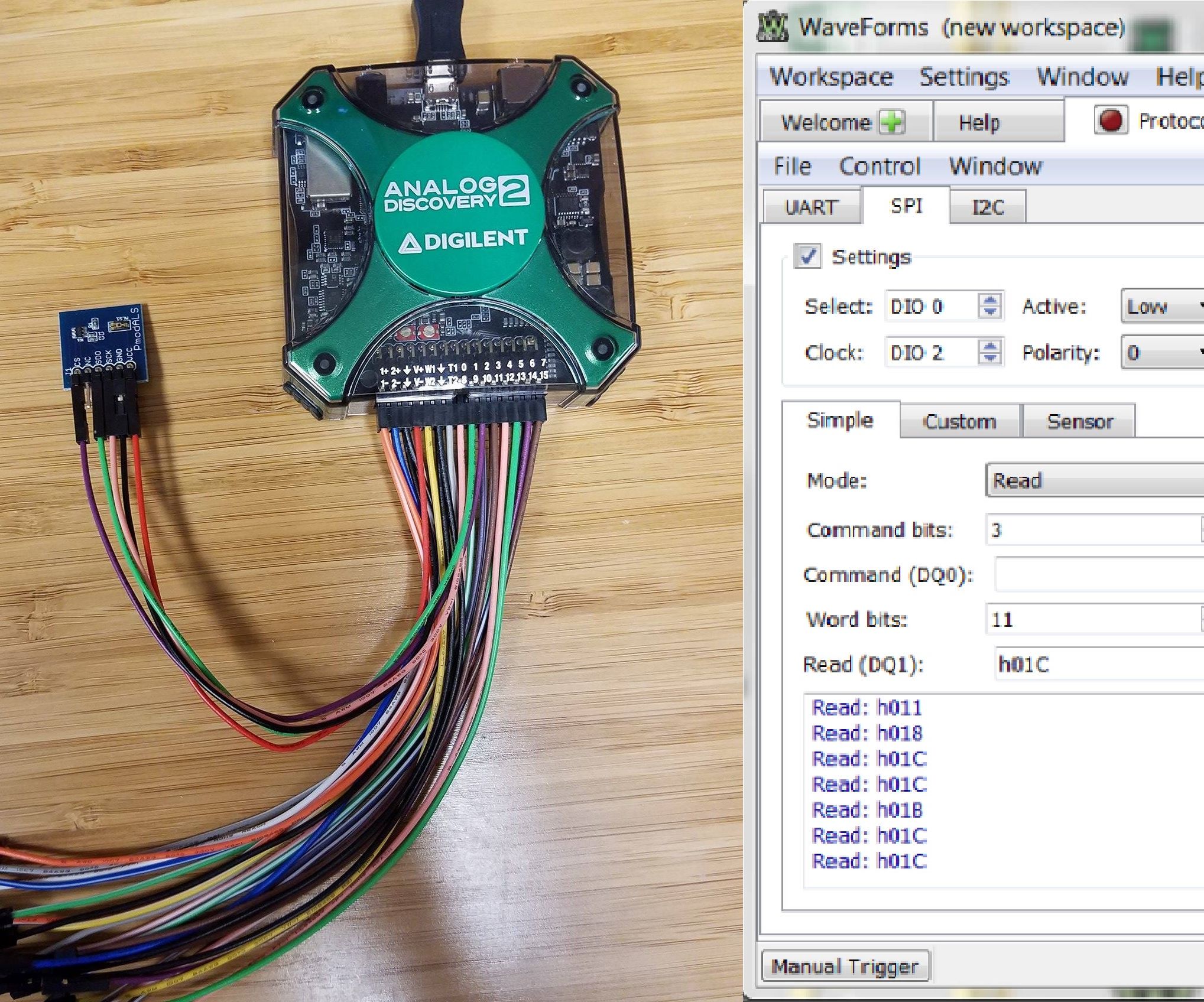Click the WaveForms app icon in title bar

point(773,27)
